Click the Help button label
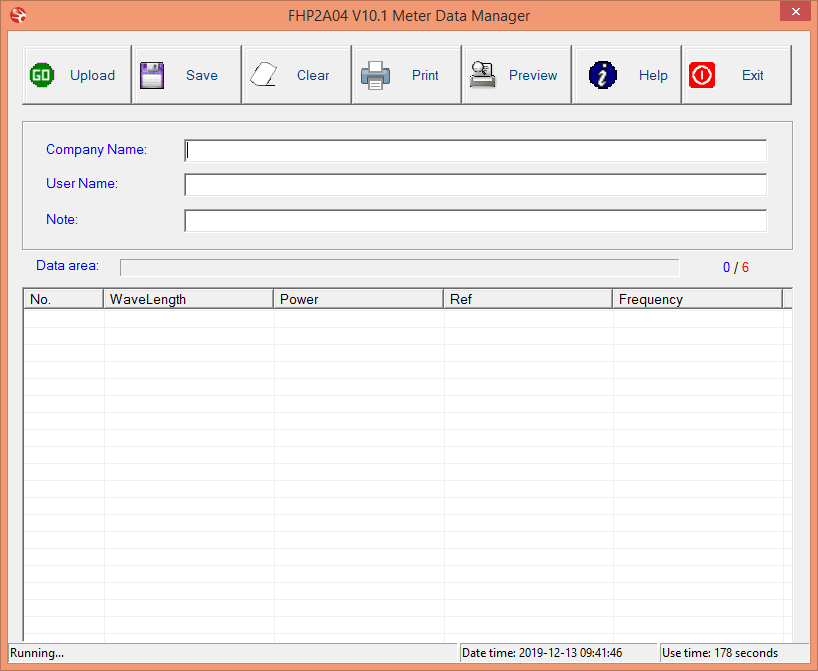Screen dimensions: 818x671 (653, 75)
